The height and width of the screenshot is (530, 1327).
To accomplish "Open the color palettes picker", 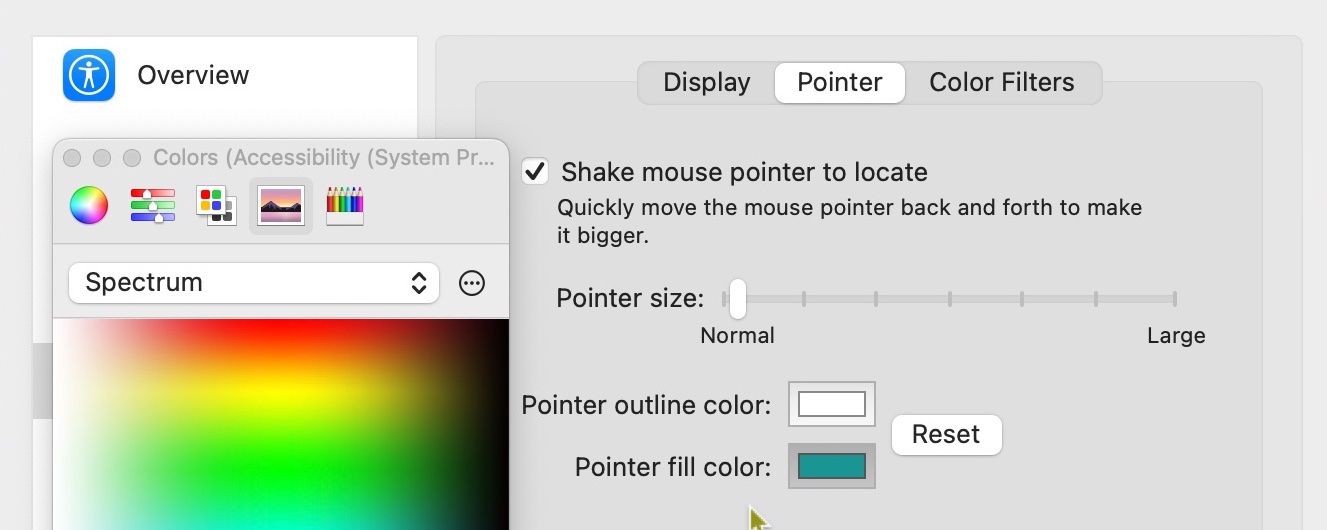I will point(216,205).
